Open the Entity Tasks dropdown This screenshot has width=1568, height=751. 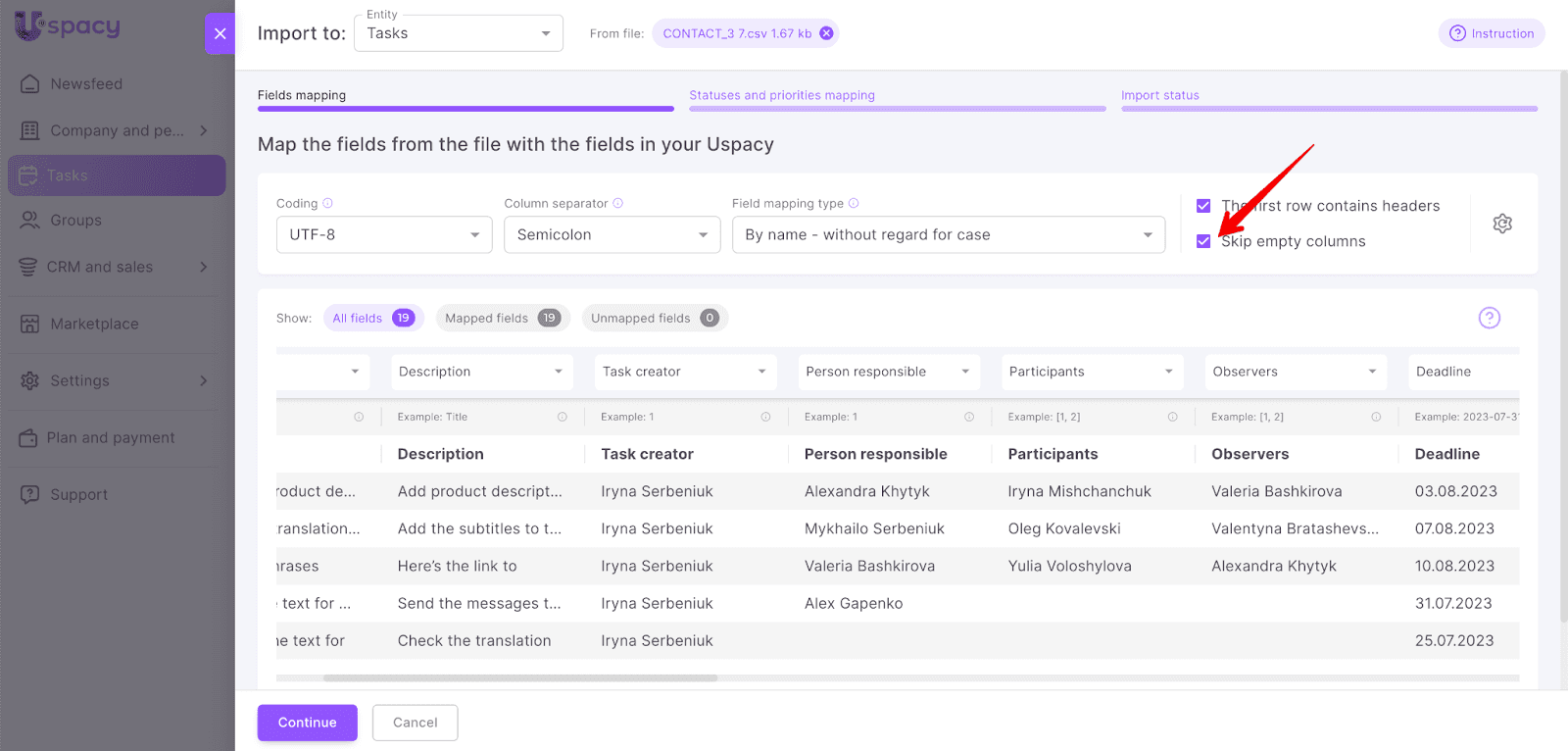tap(458, 33)
